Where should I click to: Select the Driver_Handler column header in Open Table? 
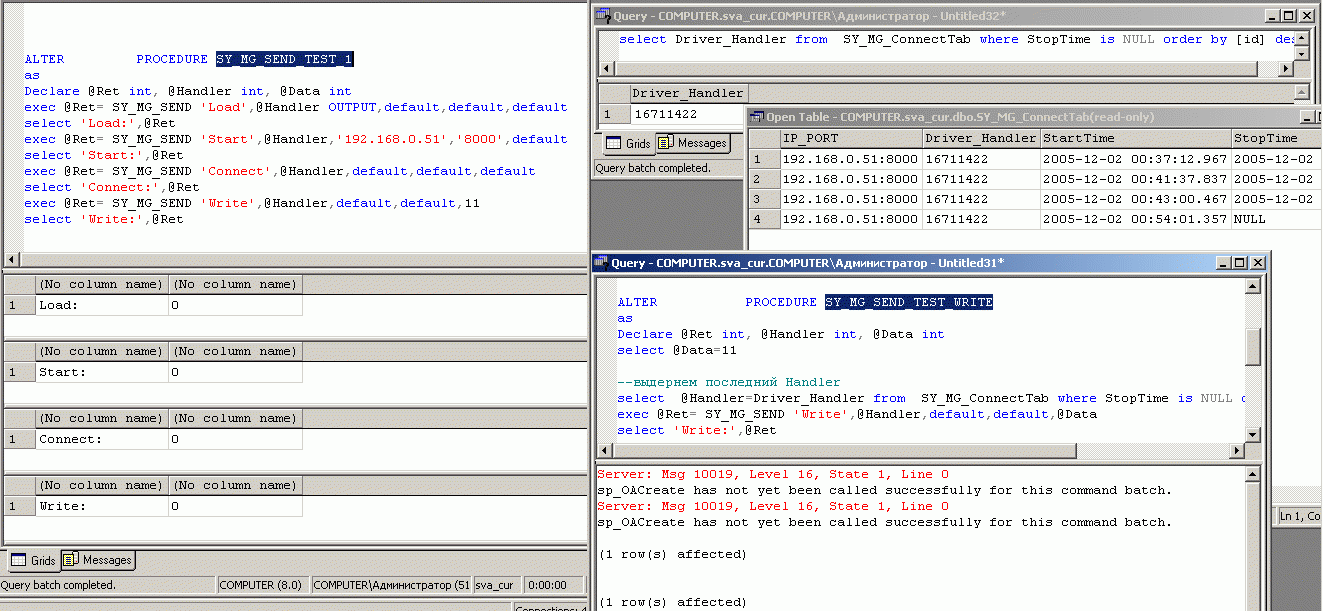(981, 138)
